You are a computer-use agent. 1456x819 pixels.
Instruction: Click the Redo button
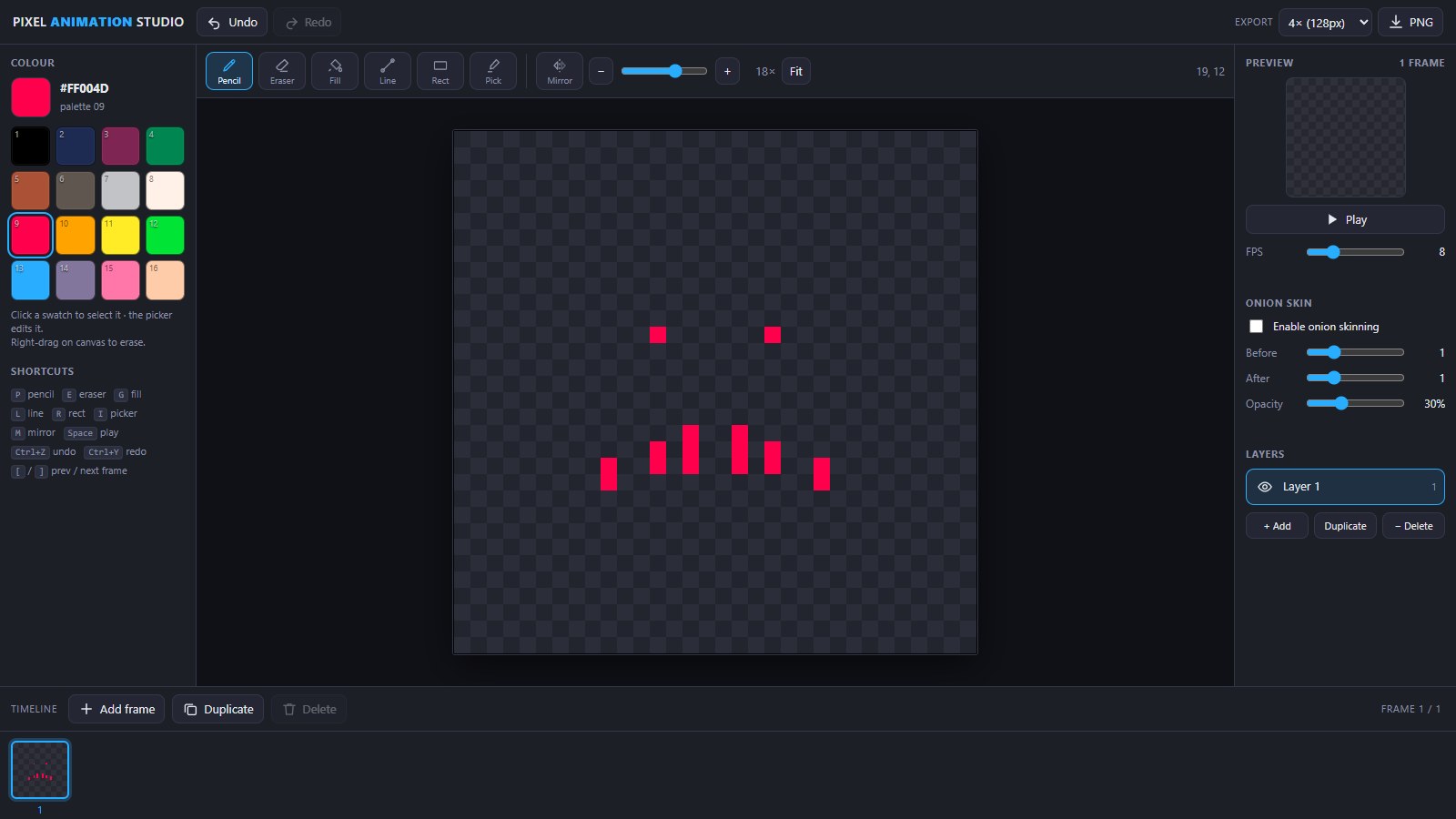point(308,22)
